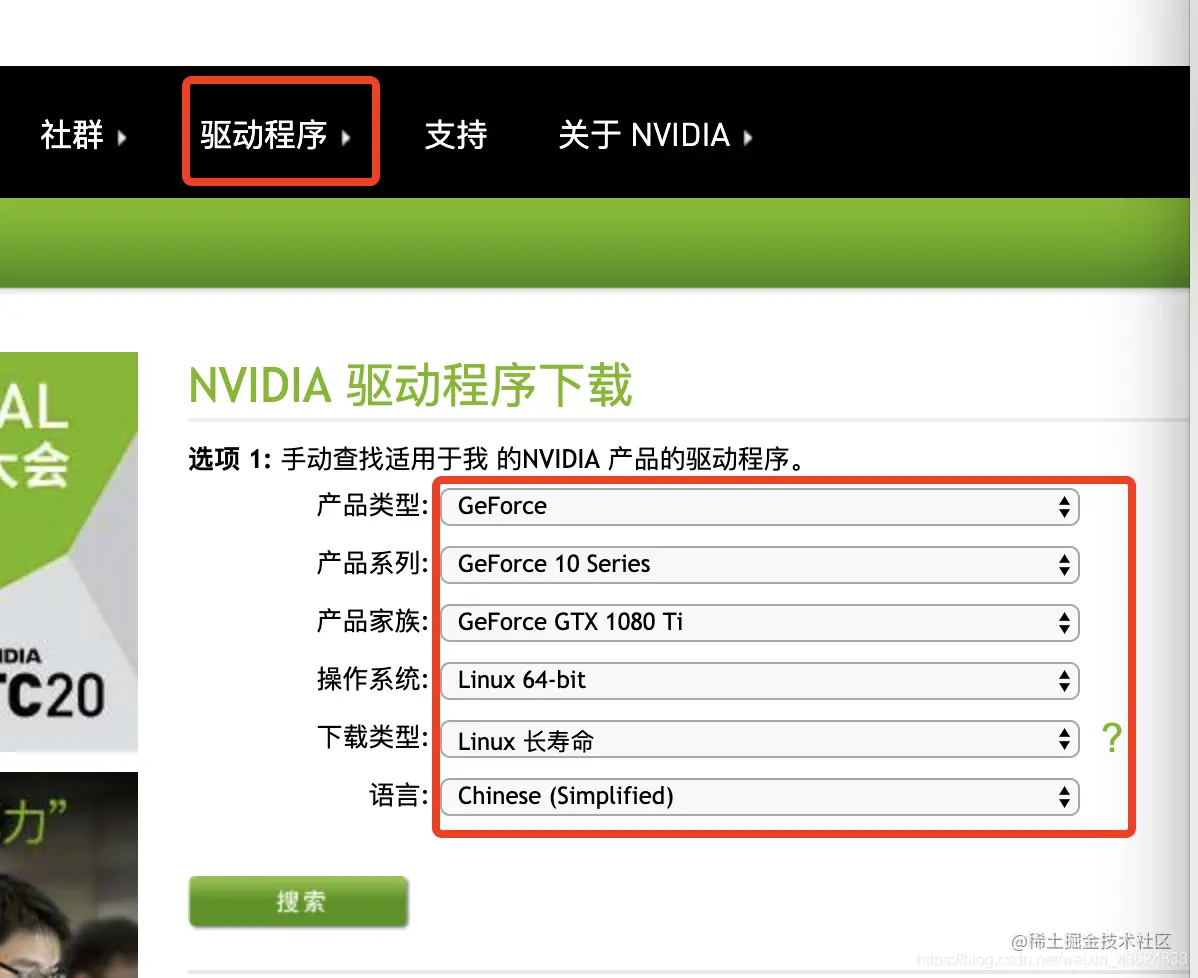Expand the 操作系统 dropdown showing Linux 64-bit
The width and height of the screenshot is (1198, 978).
coord(760,681)
